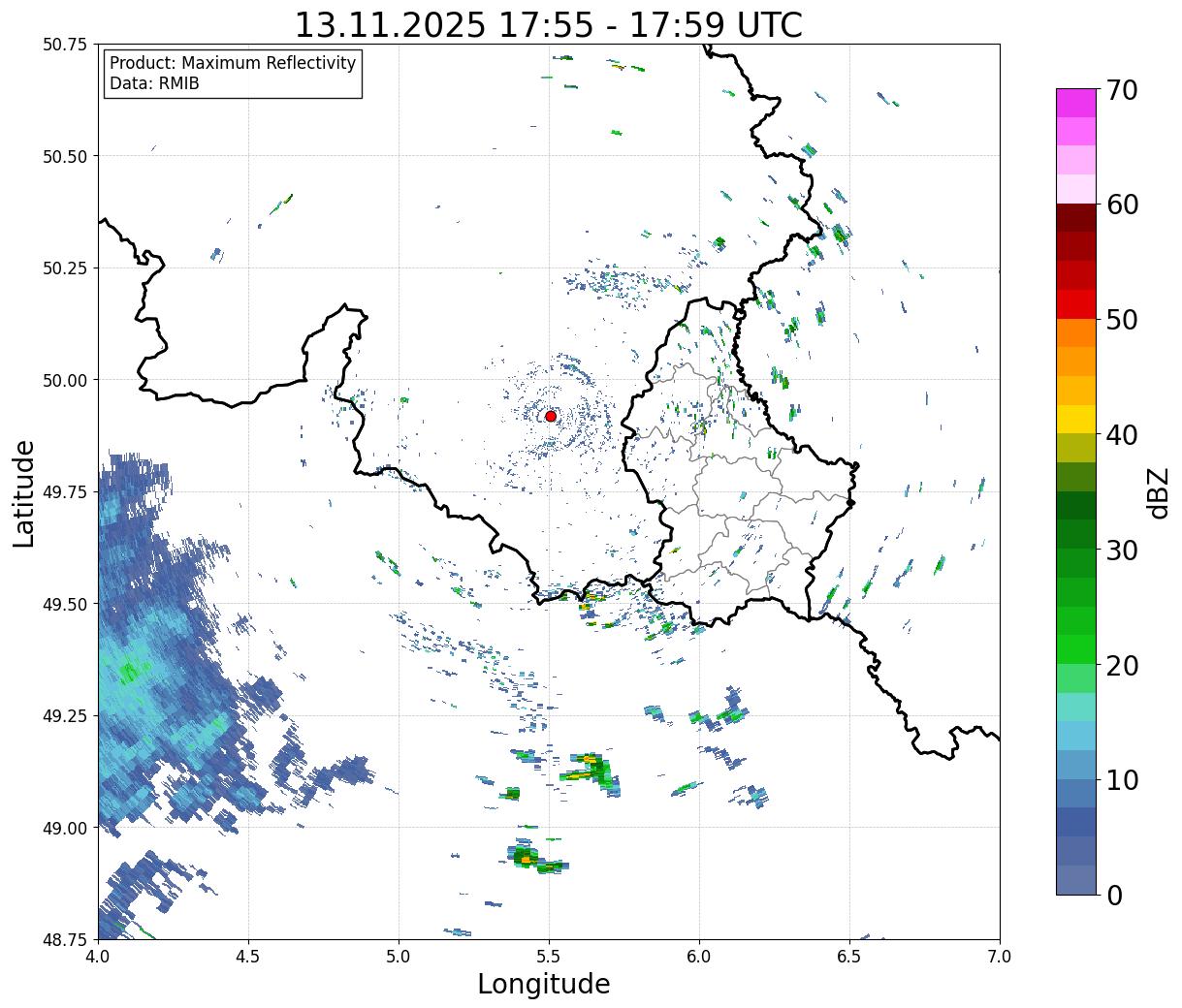Click the 5.5 longitude tick label
This screenshot has width=1182, height=1008.
(549, 956)
